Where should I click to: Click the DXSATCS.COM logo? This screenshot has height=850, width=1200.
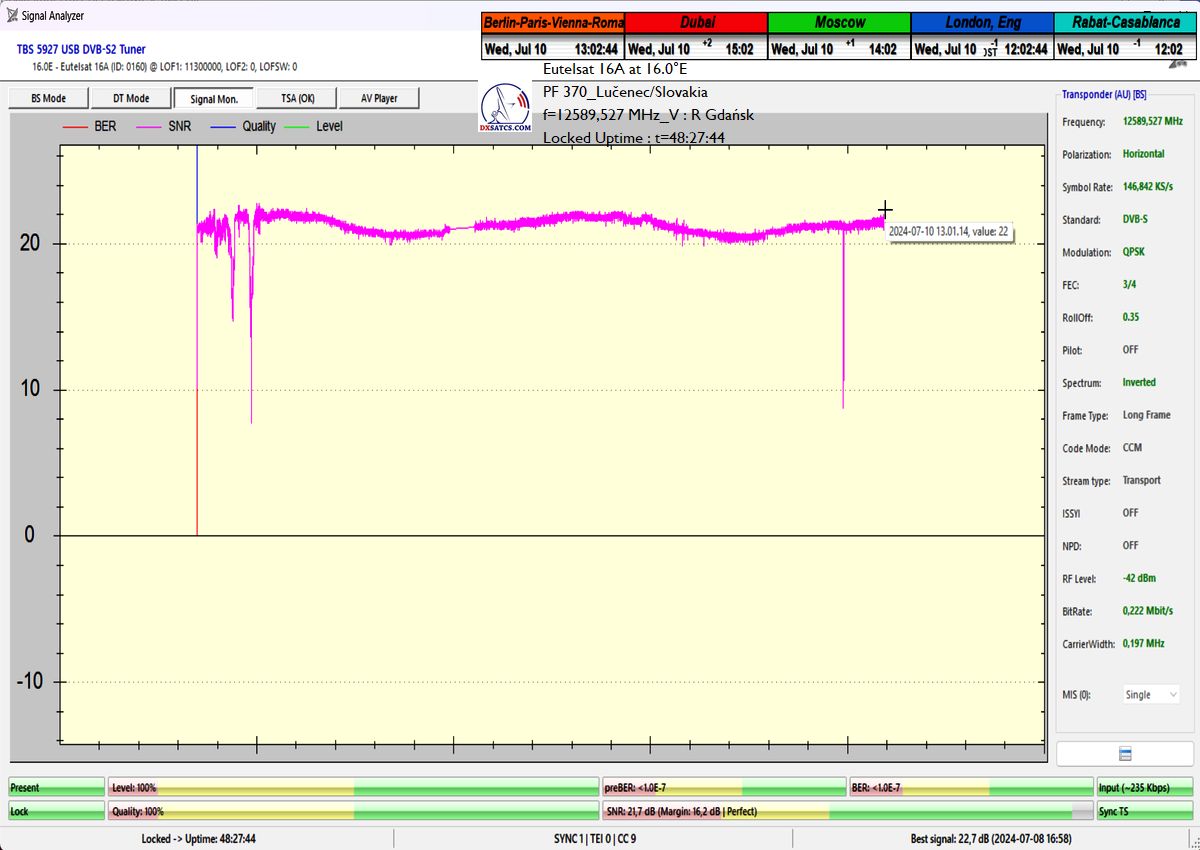pos(505,108)
